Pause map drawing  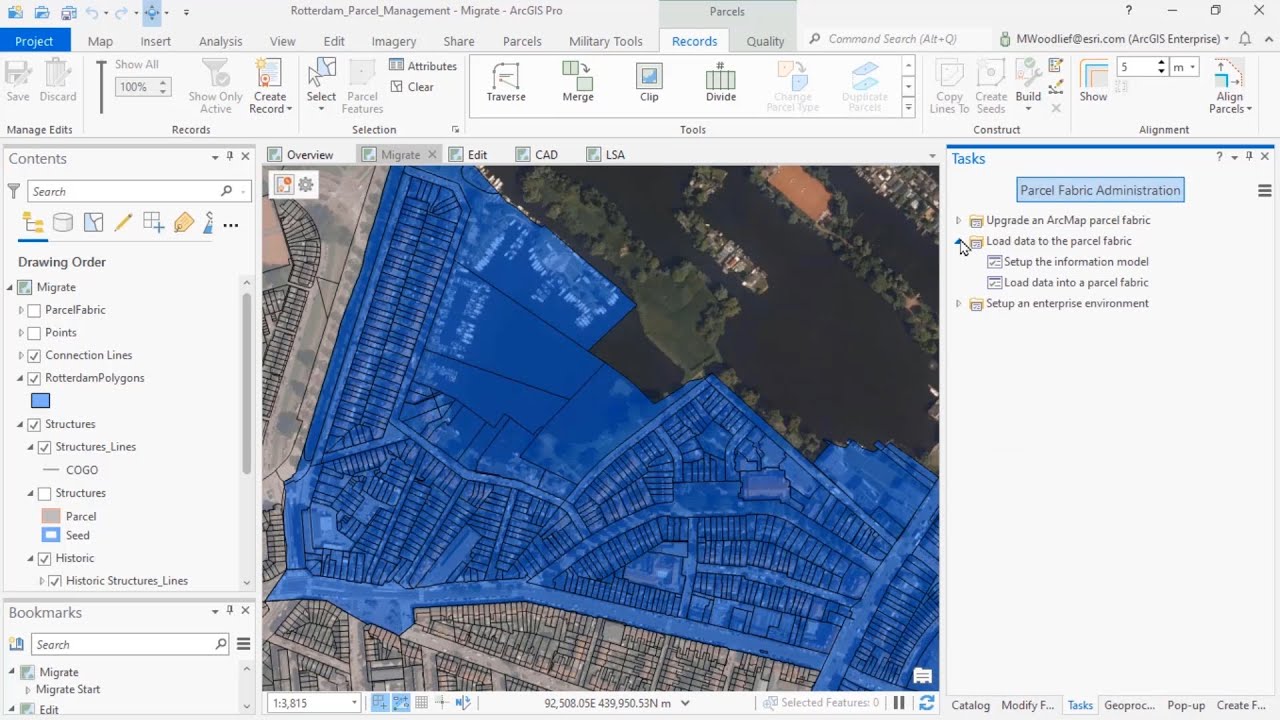(899, 703)
